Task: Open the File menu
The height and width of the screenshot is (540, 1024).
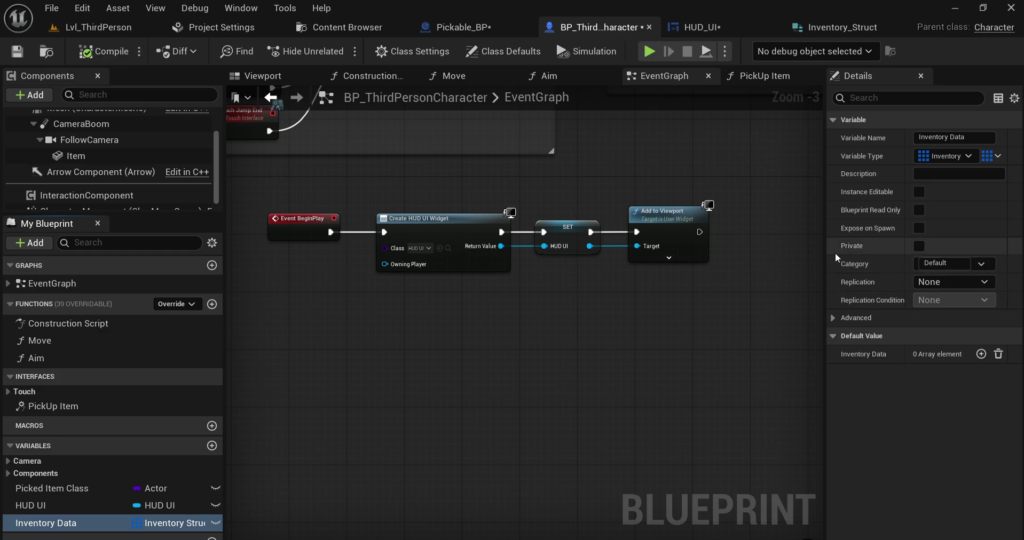Action: pos(52,8)
